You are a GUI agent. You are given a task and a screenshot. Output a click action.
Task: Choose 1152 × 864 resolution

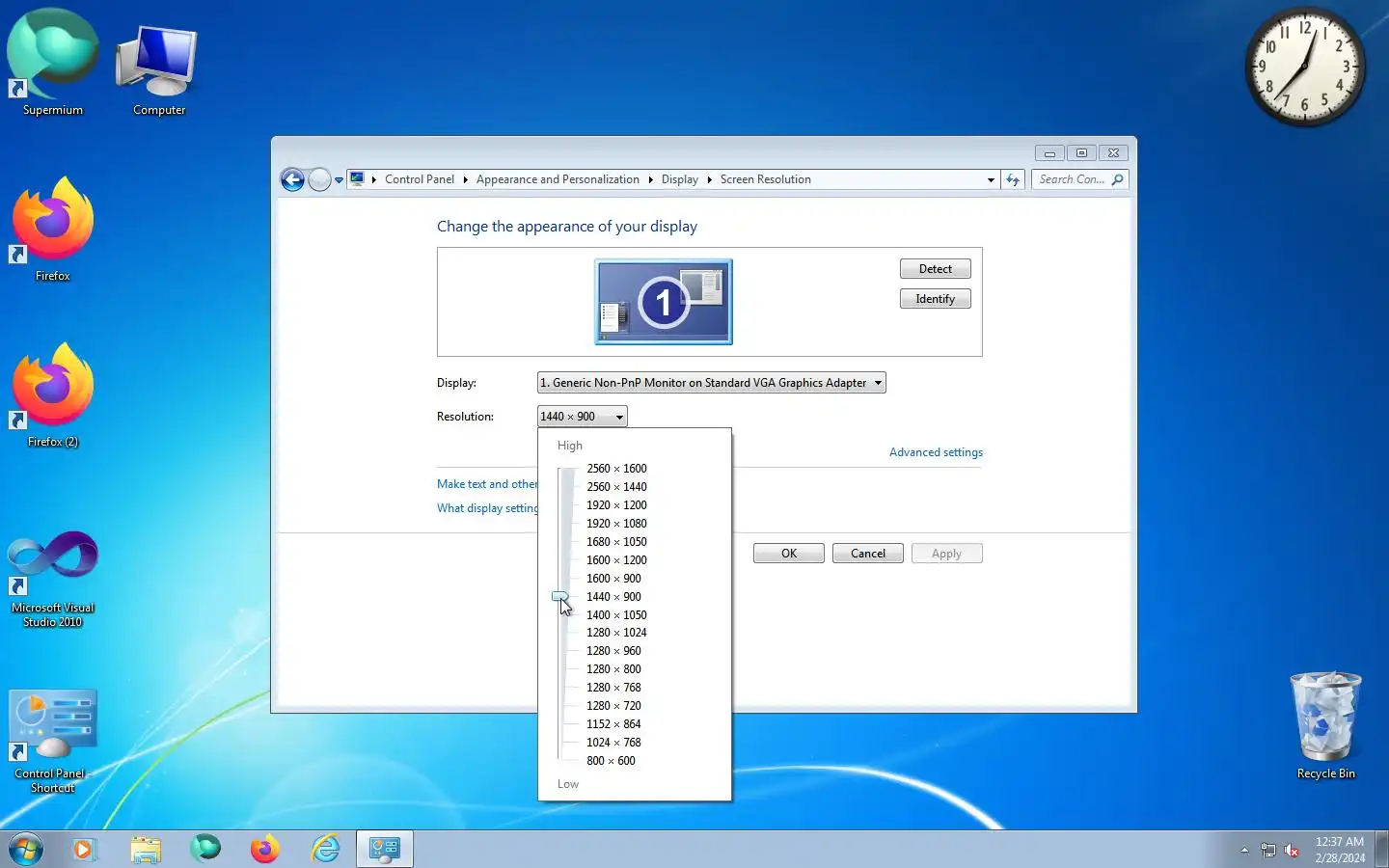(613, 724)
